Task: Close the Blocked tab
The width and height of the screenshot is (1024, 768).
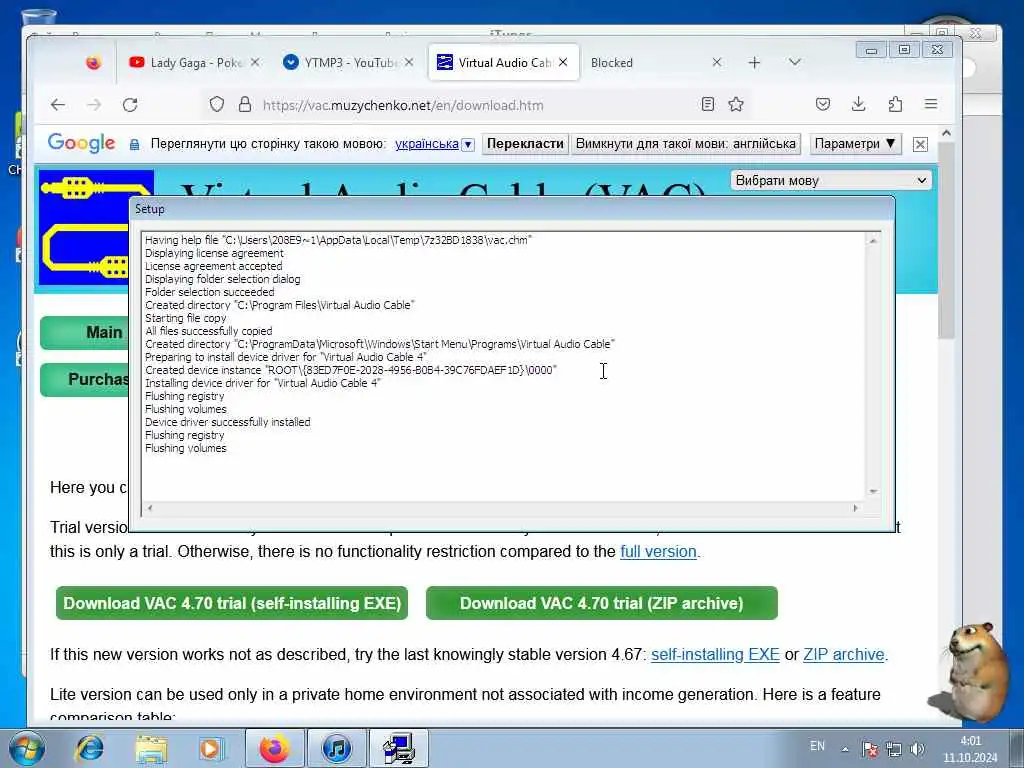Action: [x=717, y=62]
